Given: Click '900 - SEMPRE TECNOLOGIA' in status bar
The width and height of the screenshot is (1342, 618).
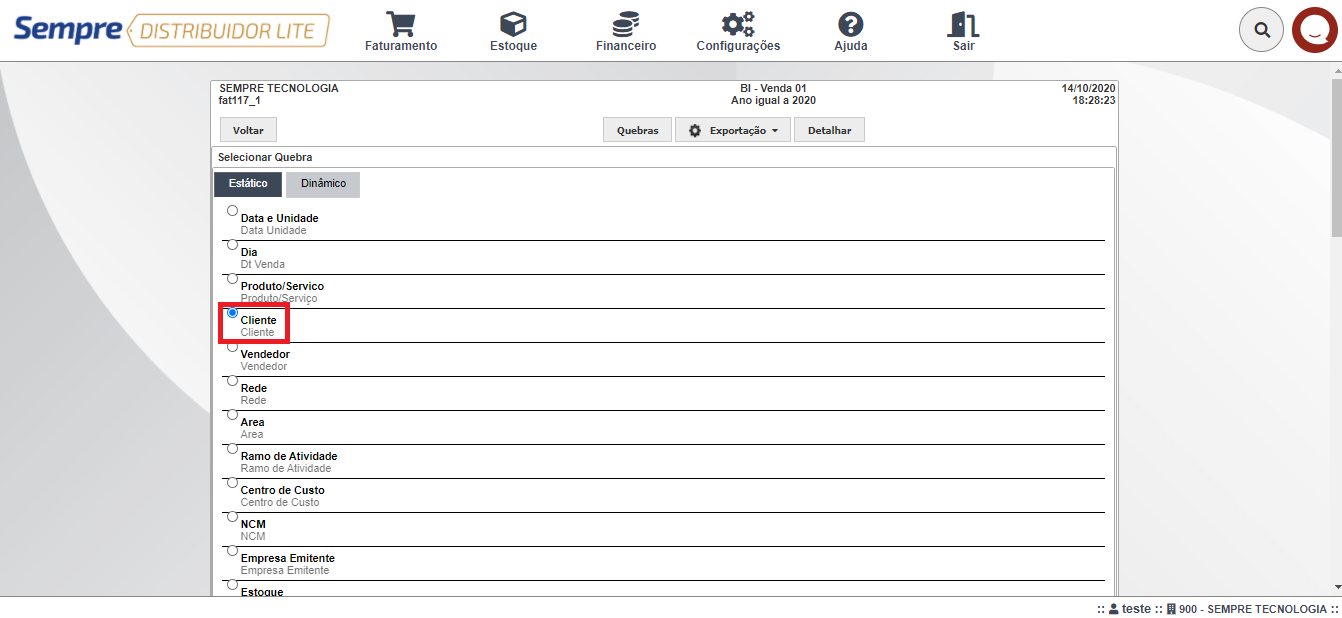Looking at the screenshot, I should point(1253,609).
